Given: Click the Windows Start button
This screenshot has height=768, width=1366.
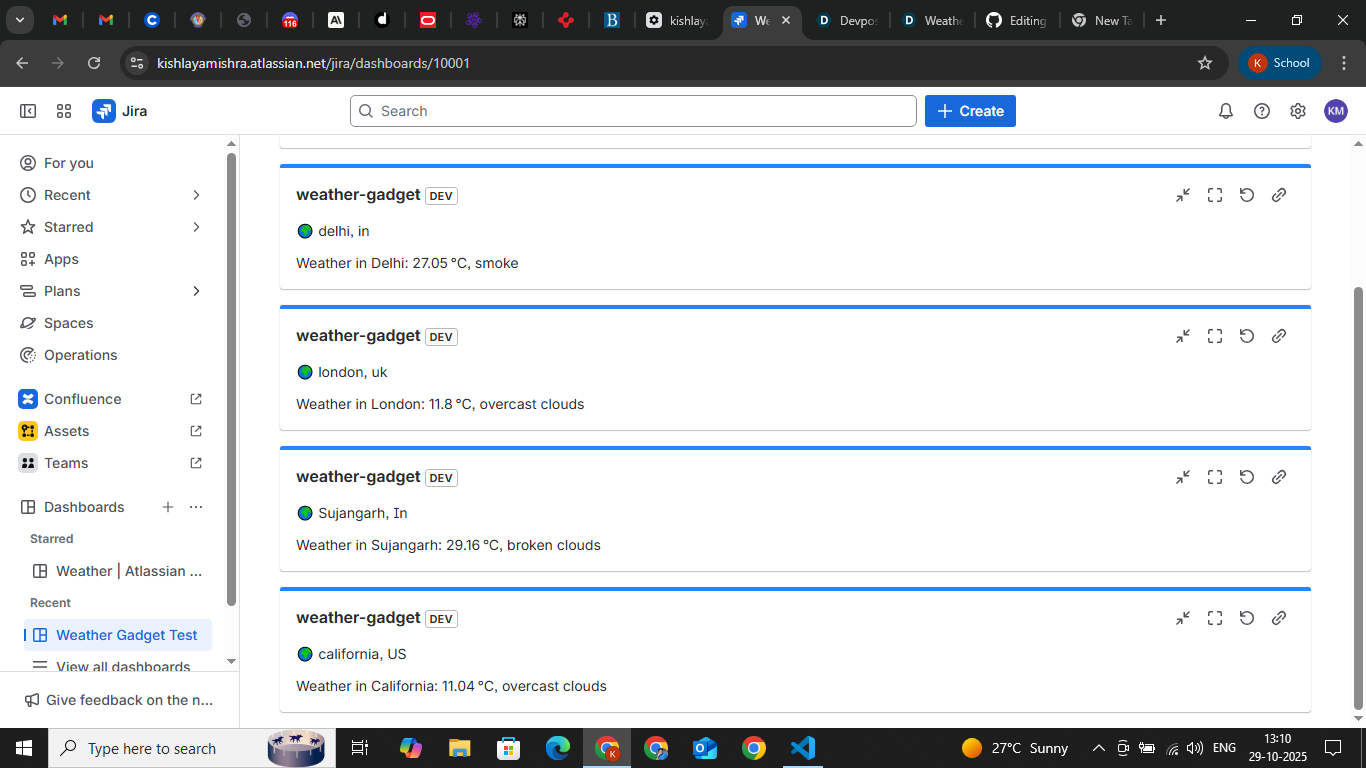Looking at the screenshot, I should (x=24, y=748).
